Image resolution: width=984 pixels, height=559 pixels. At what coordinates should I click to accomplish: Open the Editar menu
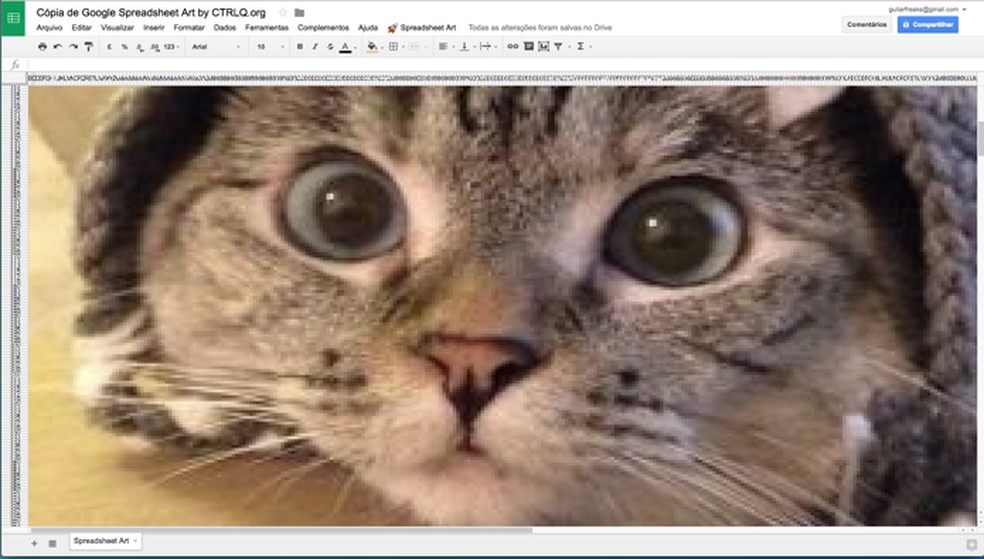click(x=82, y=28)
